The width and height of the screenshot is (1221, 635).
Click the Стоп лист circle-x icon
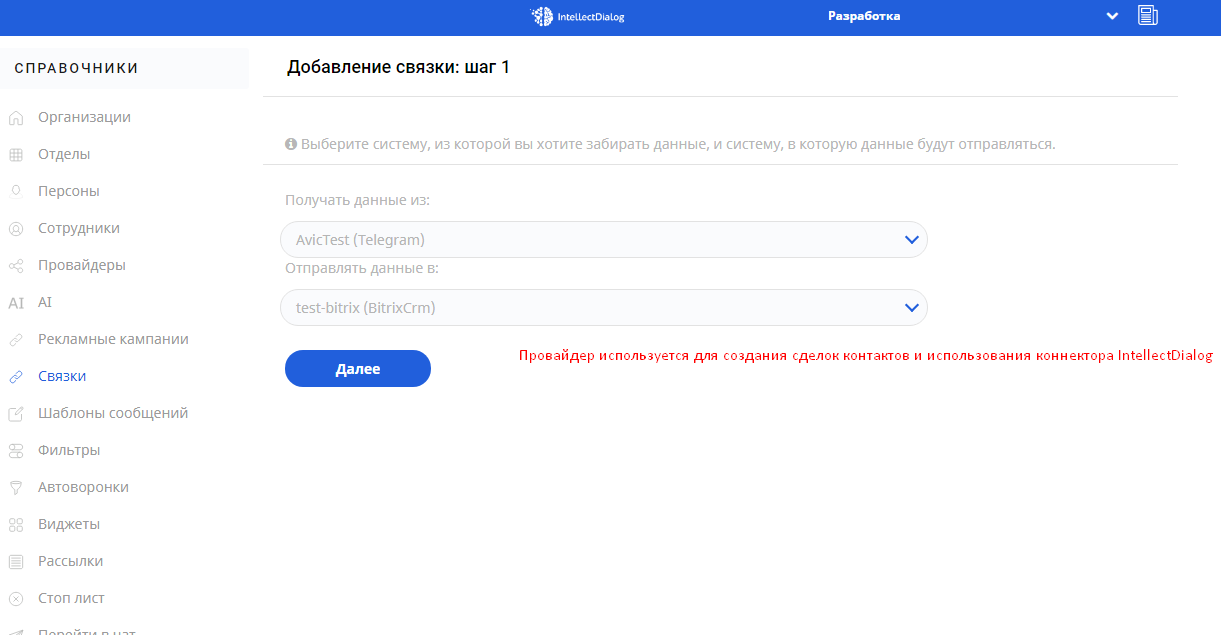(16, 599)
